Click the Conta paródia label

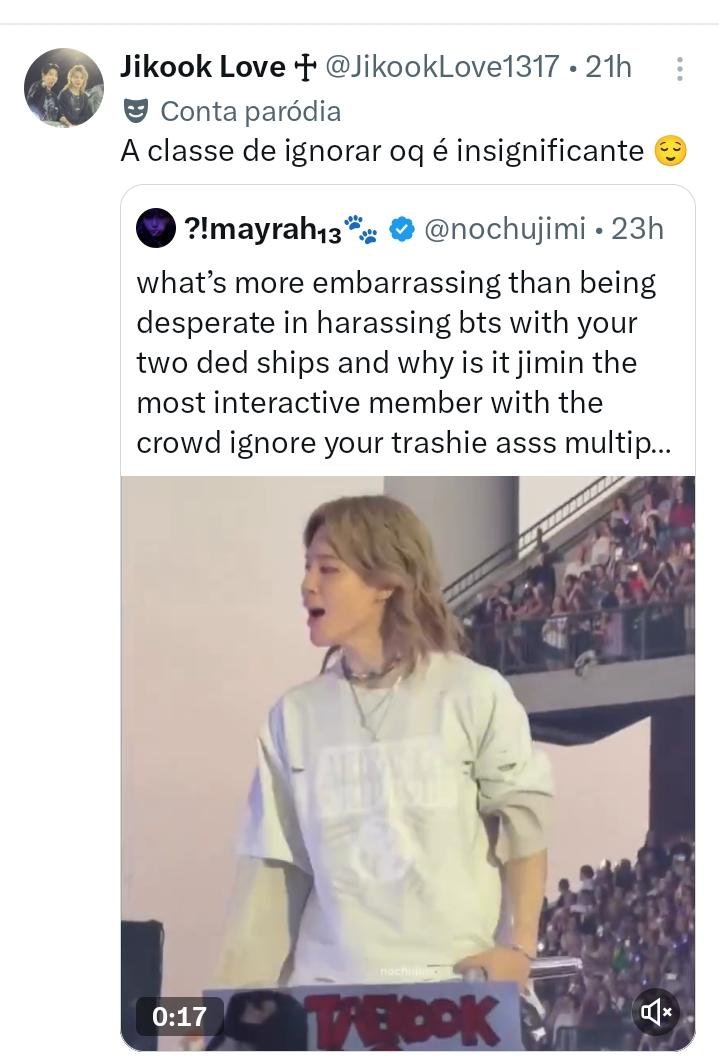pyautogui.click(x=250, y=111)
